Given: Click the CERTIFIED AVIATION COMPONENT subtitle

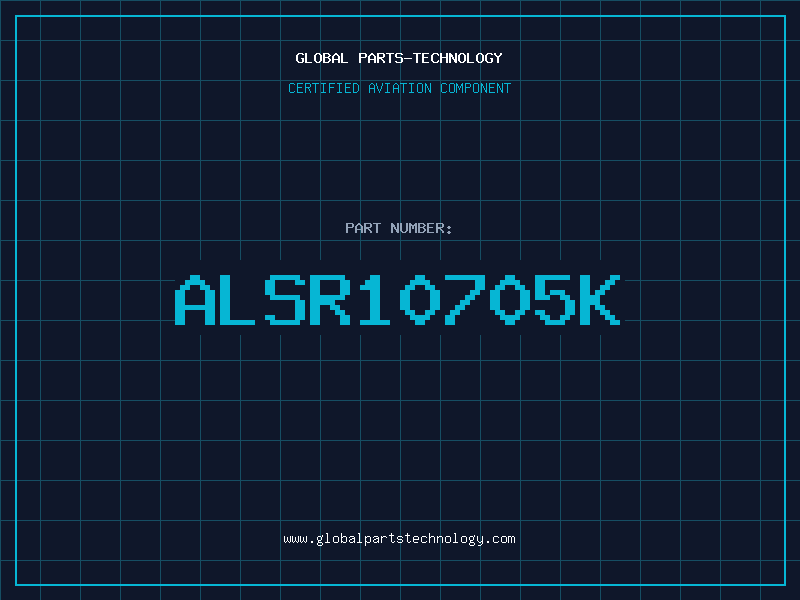Looking at the screenshot, I should (399, 88).
